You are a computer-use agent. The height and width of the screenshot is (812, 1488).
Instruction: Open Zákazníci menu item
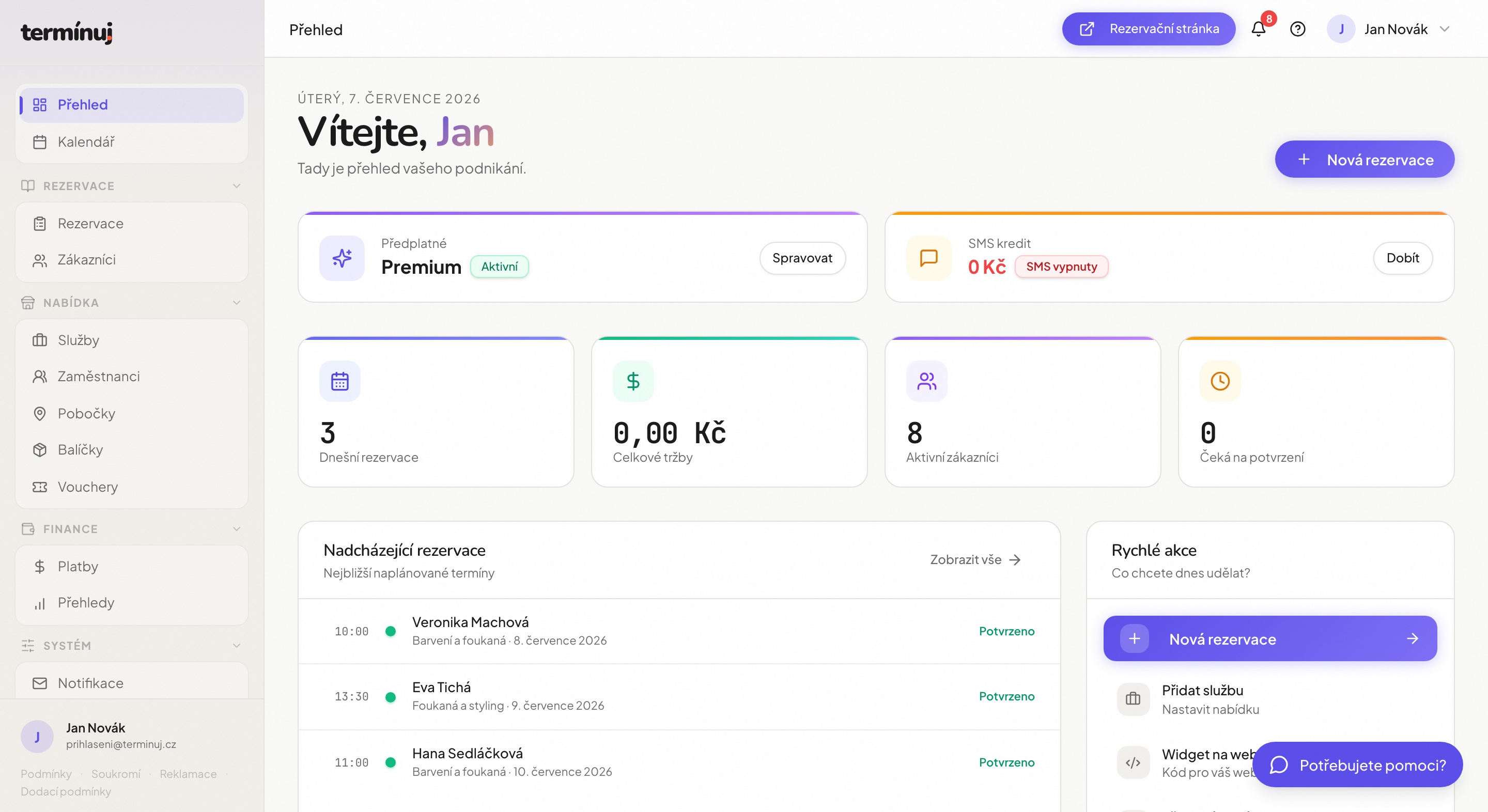tap(132, 260)
